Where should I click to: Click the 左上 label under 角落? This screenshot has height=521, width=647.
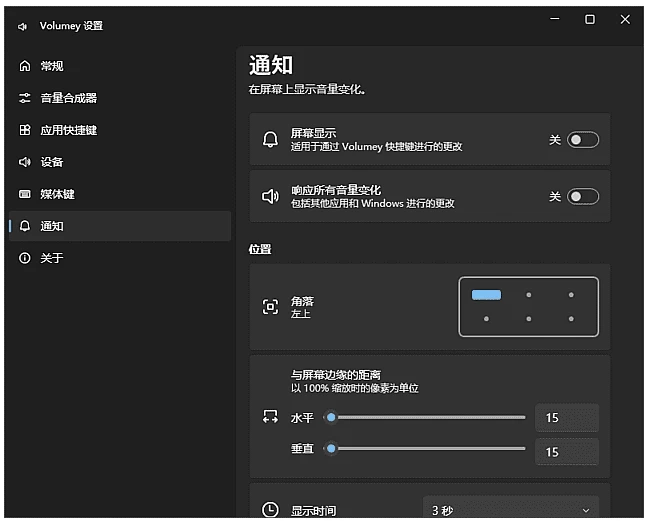[x=300, y=314]
